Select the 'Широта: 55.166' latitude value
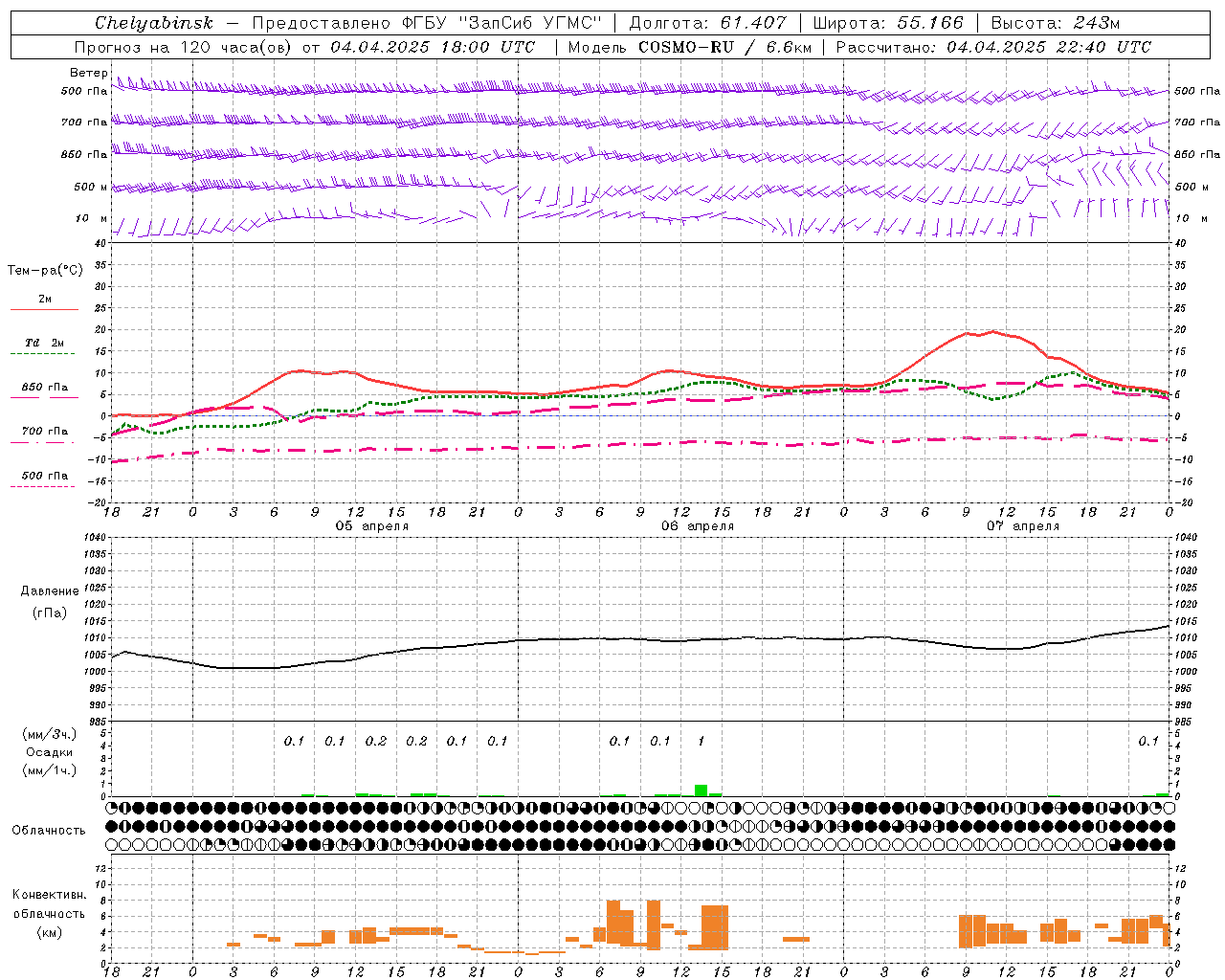Viewport: 1225px width, 980px height. coord(887,23)
